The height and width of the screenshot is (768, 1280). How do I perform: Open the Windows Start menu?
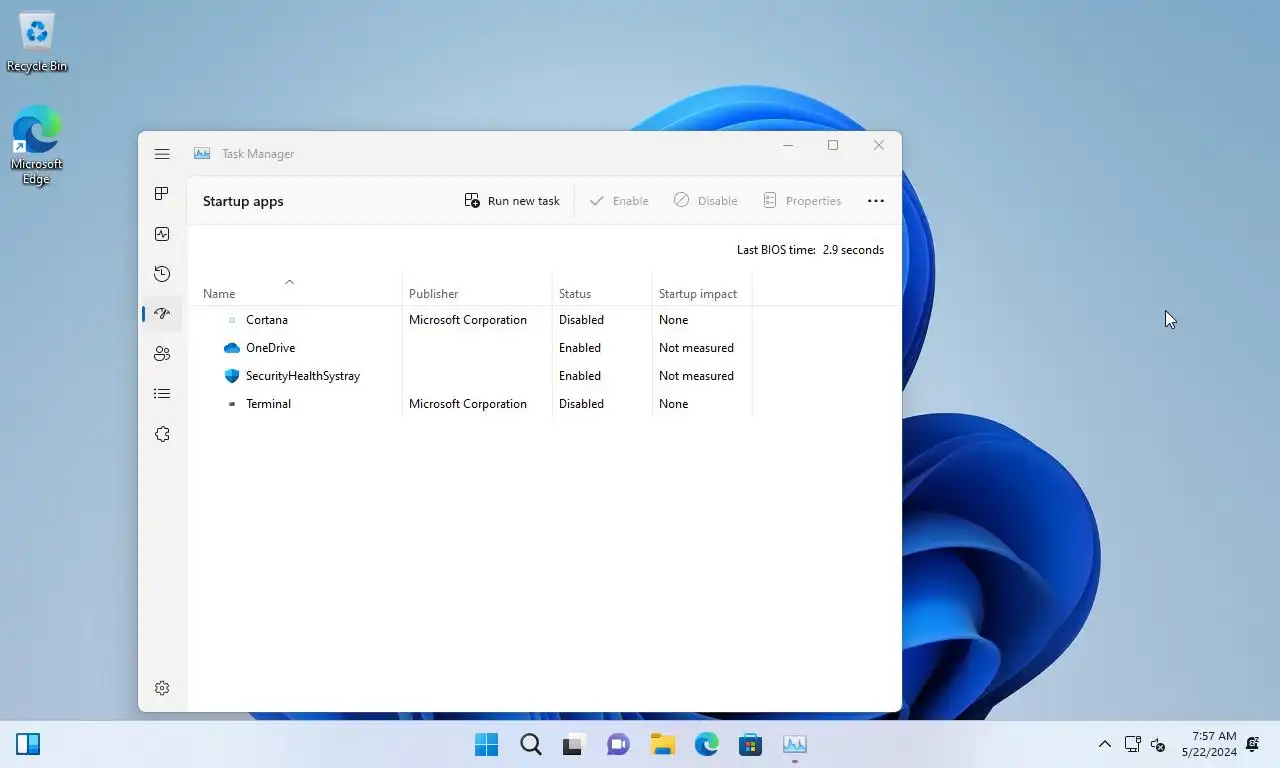pos(487,744)
